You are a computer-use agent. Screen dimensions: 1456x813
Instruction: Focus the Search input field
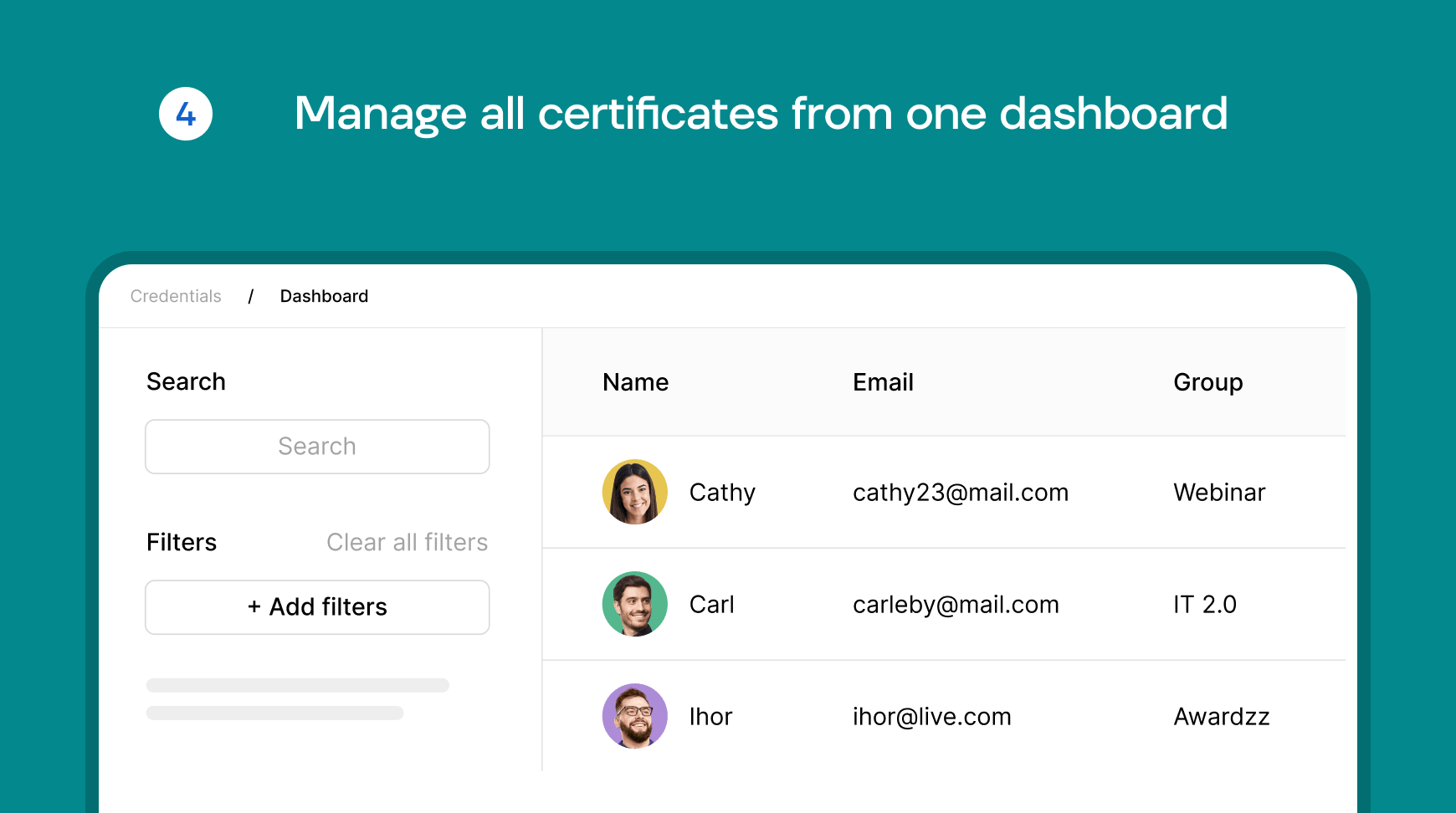(x=317, y=447)
